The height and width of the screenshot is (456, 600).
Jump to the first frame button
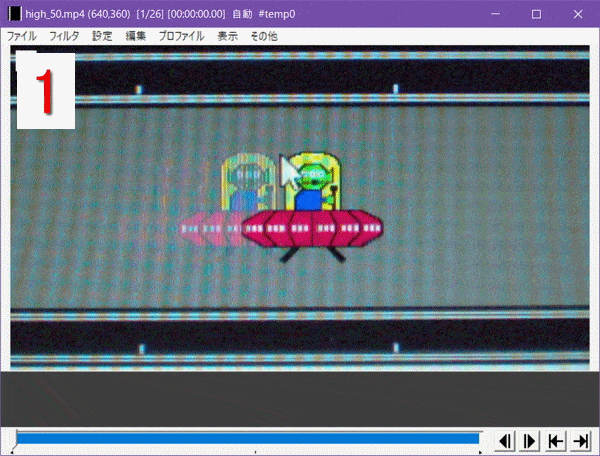(555, 441)
